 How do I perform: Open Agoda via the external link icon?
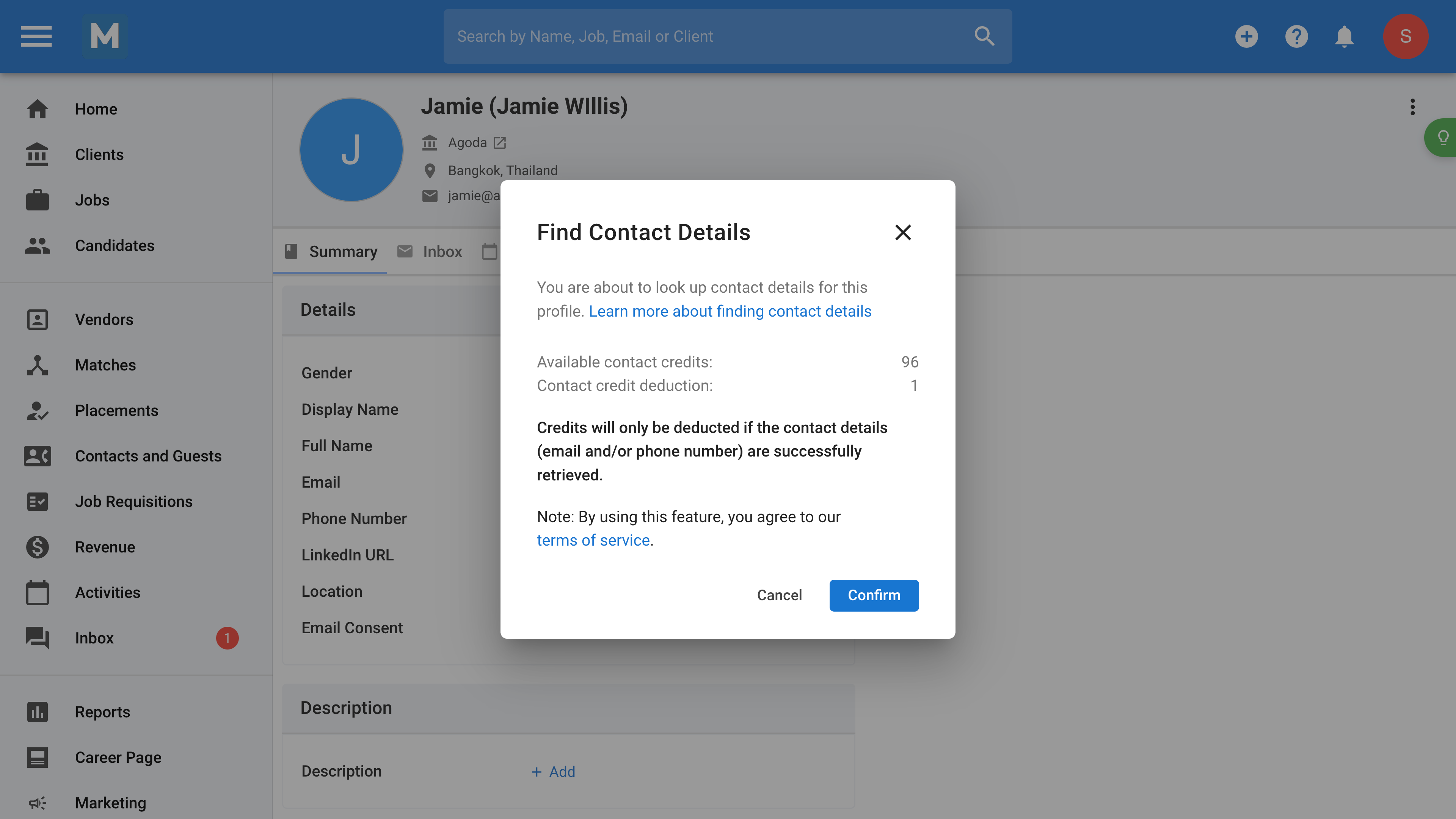499,143
